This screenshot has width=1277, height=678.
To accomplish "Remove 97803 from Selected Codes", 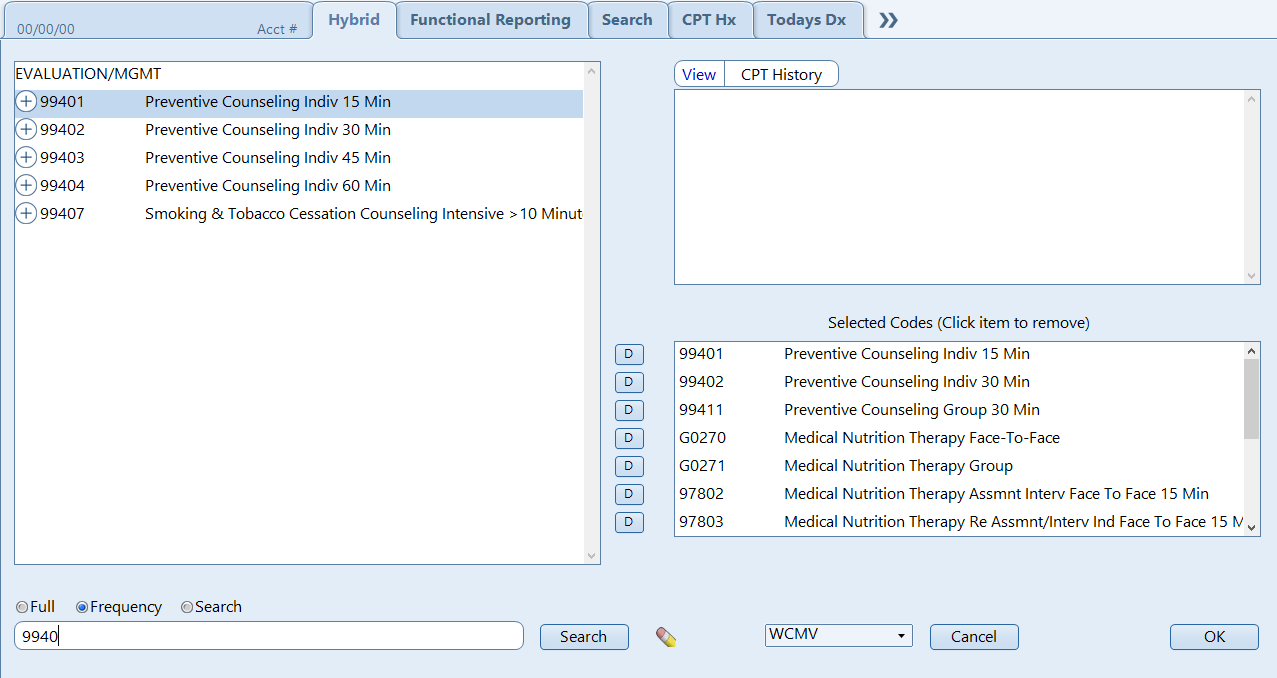I will click(959, 522).
